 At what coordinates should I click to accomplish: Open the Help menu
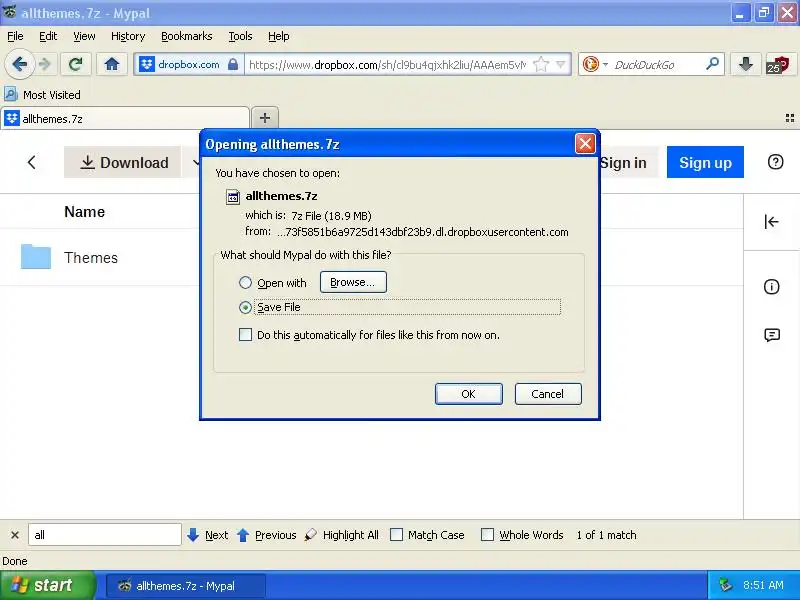pyautogui.click(x=279, y=36)
